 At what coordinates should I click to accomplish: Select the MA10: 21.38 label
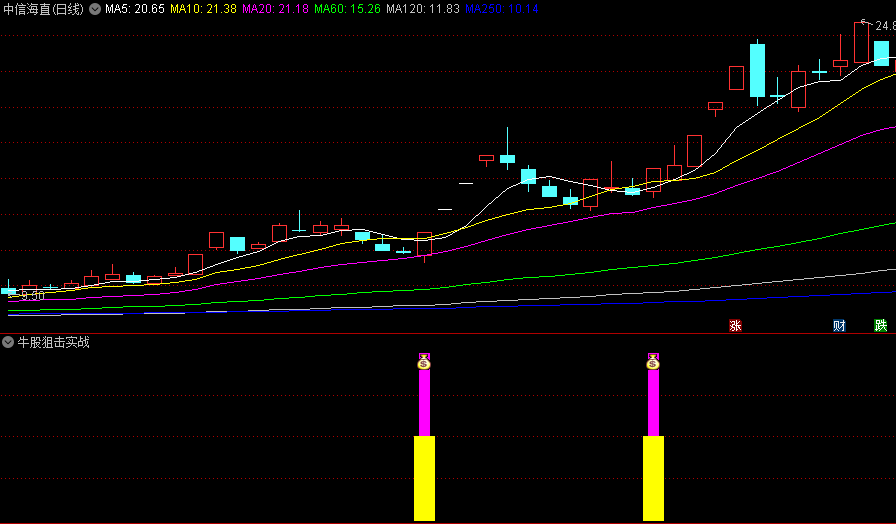click(203, 9)
